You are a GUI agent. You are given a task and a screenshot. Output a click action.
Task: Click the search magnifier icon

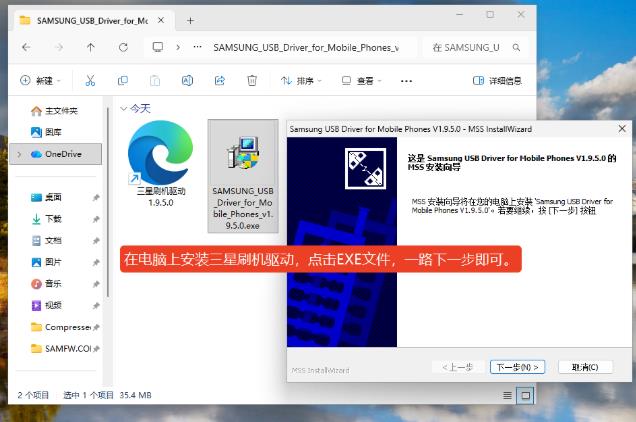516,47
